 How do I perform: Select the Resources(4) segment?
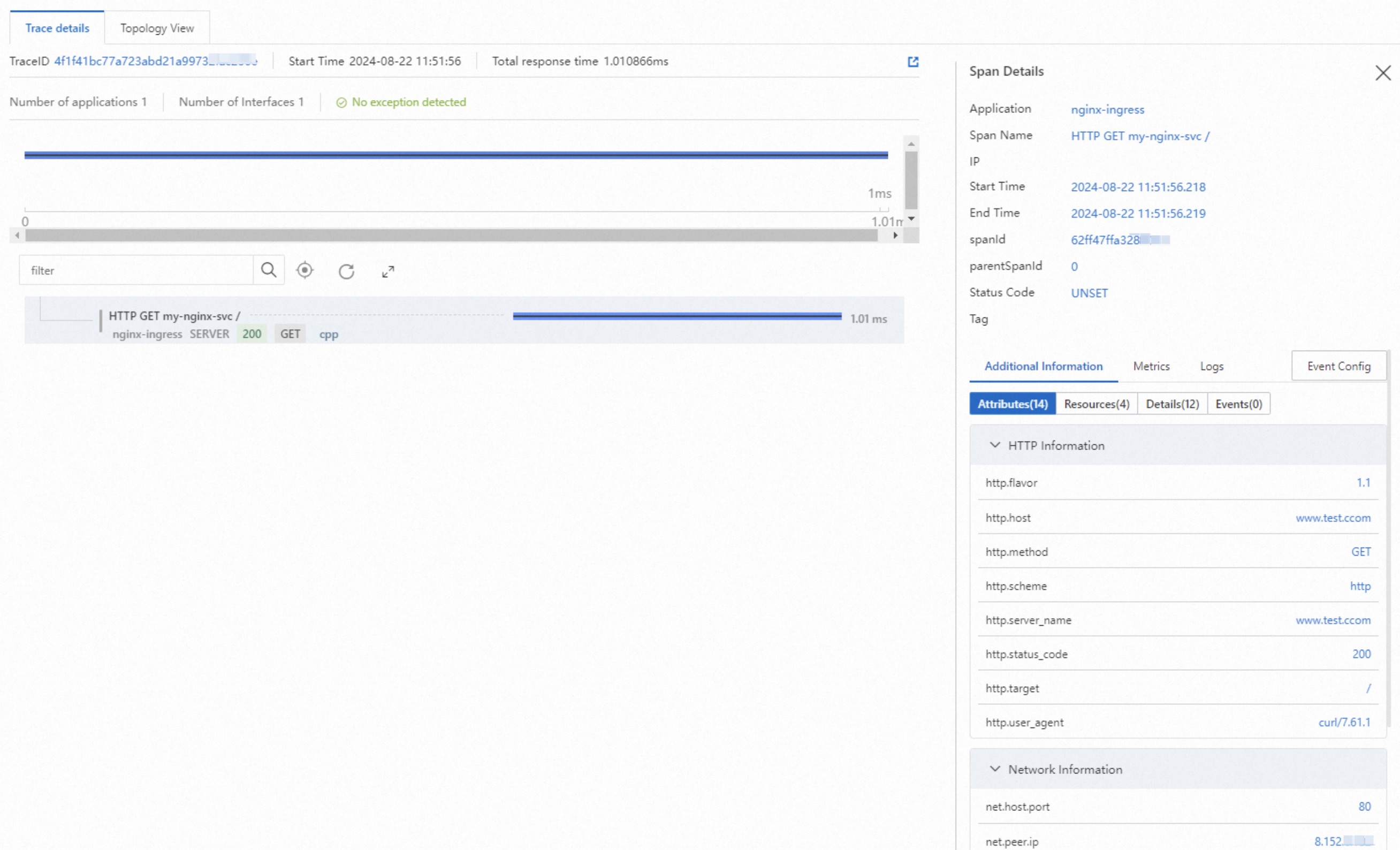pyautogui.click(x=1096, y=404)
